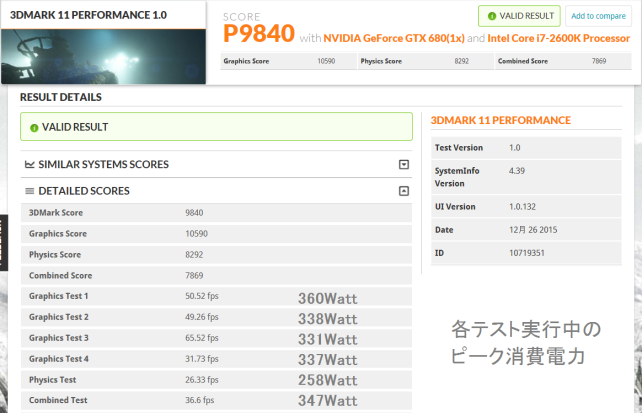This screenshot has width=642, height=413.
Task: Click the Graphics Score row value 10590
Action: coord(197,234)
